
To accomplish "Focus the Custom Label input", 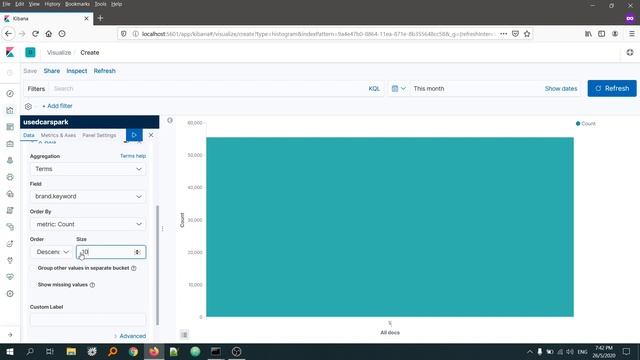I will [x=88, y=319].
